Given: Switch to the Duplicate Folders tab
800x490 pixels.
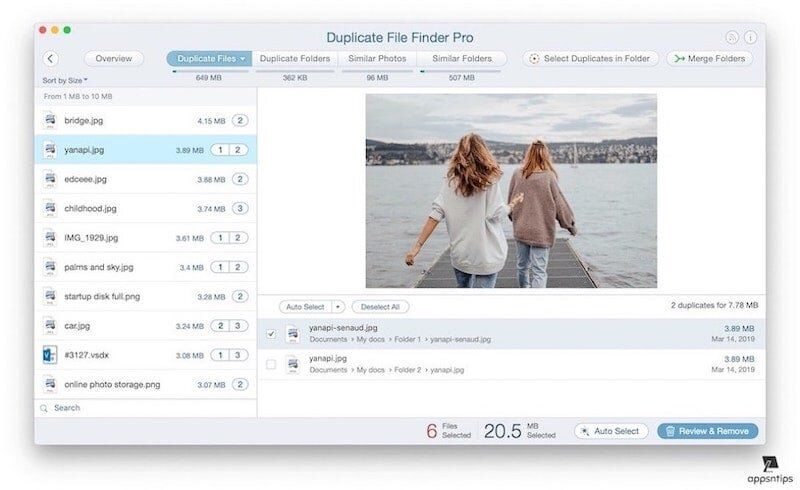Looking at the screenshot, I should (x=294, y=59).
